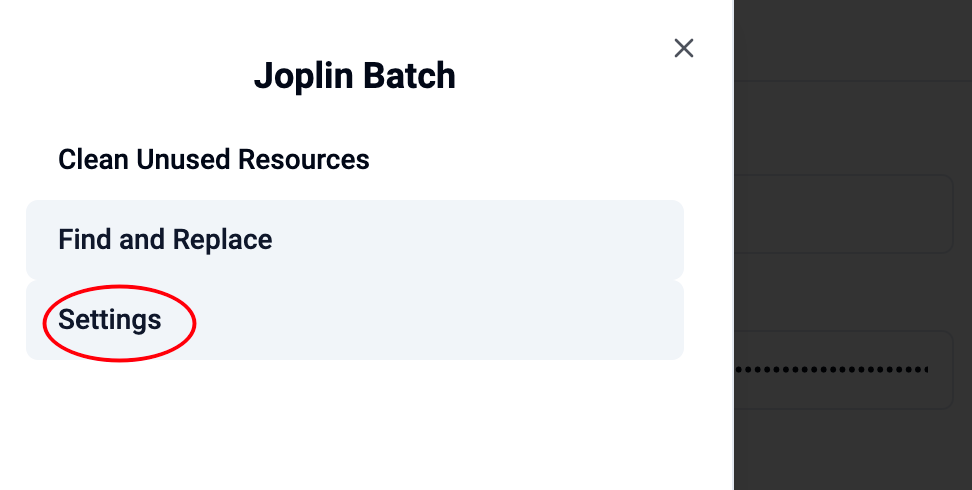This screenshot has width=972, height=490.
Task: Choose Settings from the navigation drawer
Action: (110, 320)
